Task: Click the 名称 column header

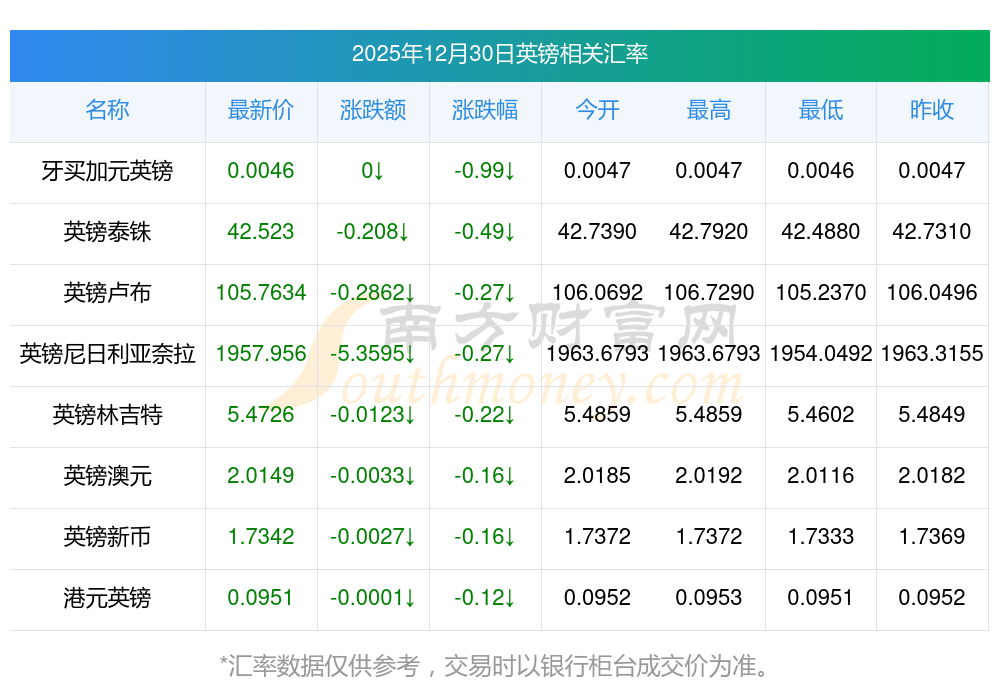Action: (x=107, y=110)
